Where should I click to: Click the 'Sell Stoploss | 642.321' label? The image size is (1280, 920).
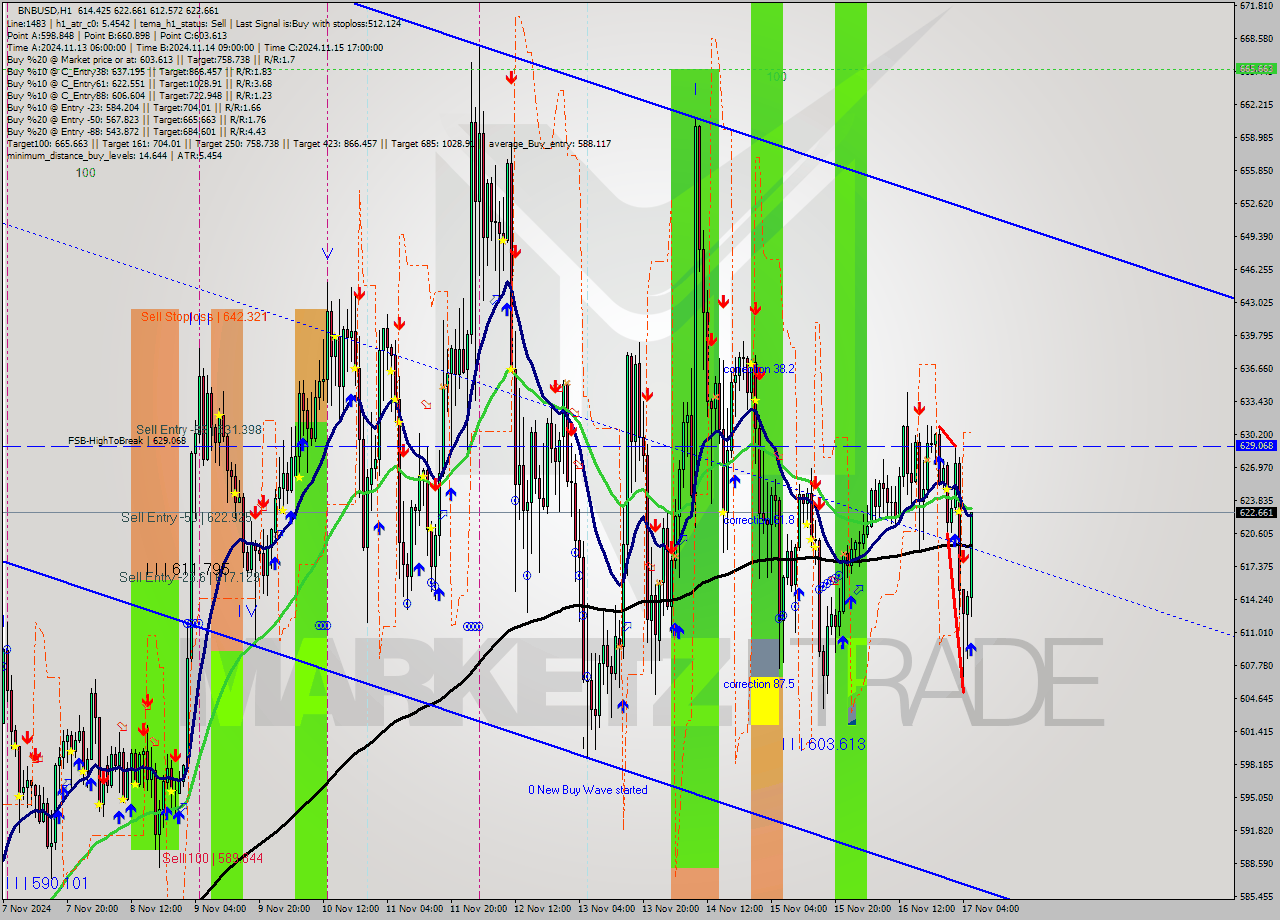tap(203, 316)
